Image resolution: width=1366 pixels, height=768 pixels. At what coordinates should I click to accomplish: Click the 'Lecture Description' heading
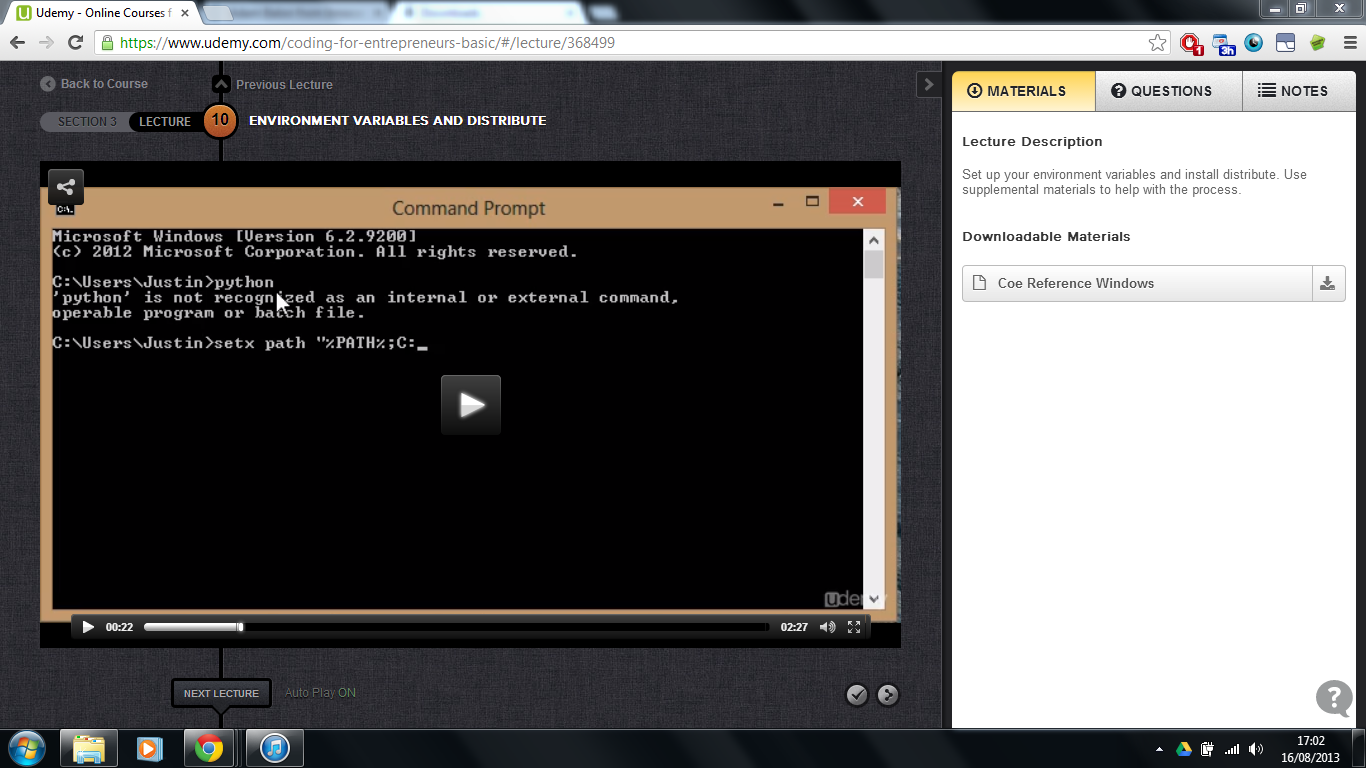point(1032,142)
